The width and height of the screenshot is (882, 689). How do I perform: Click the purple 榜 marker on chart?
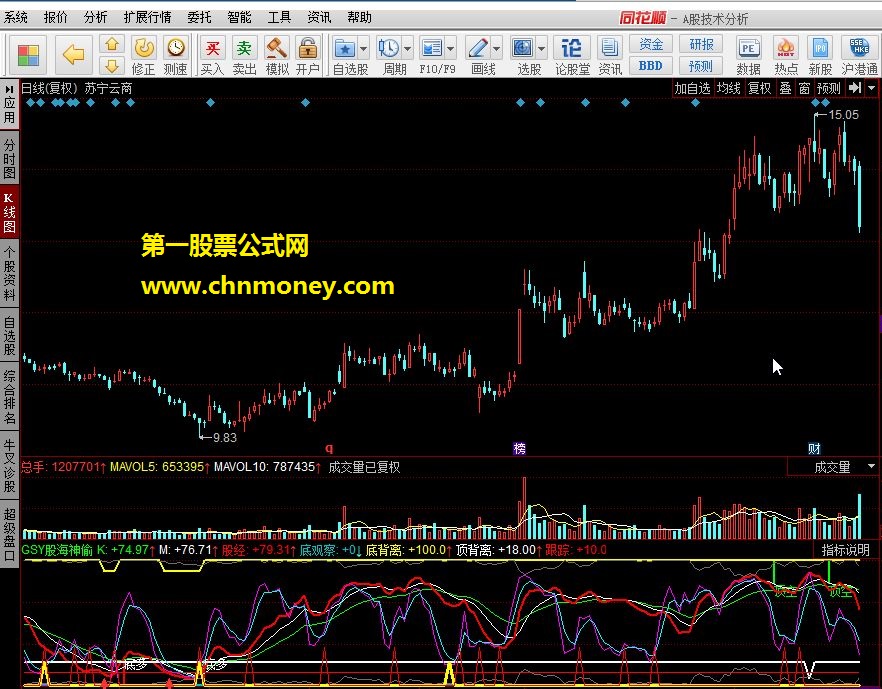click(x=519, y=448)
